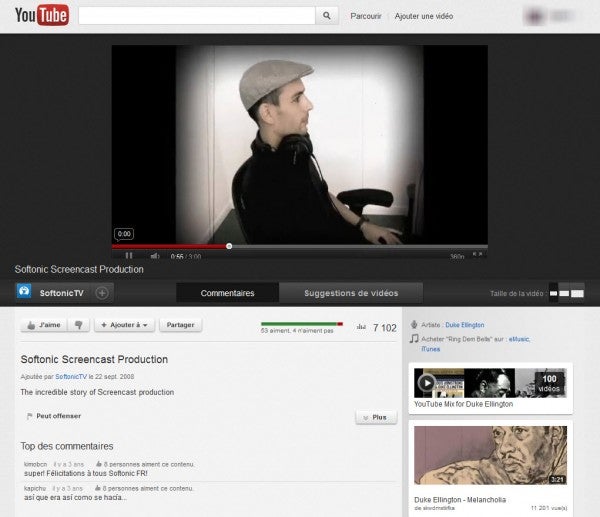Like the video with J'aime button
This screenshot has height=517, width=600.
44,325
